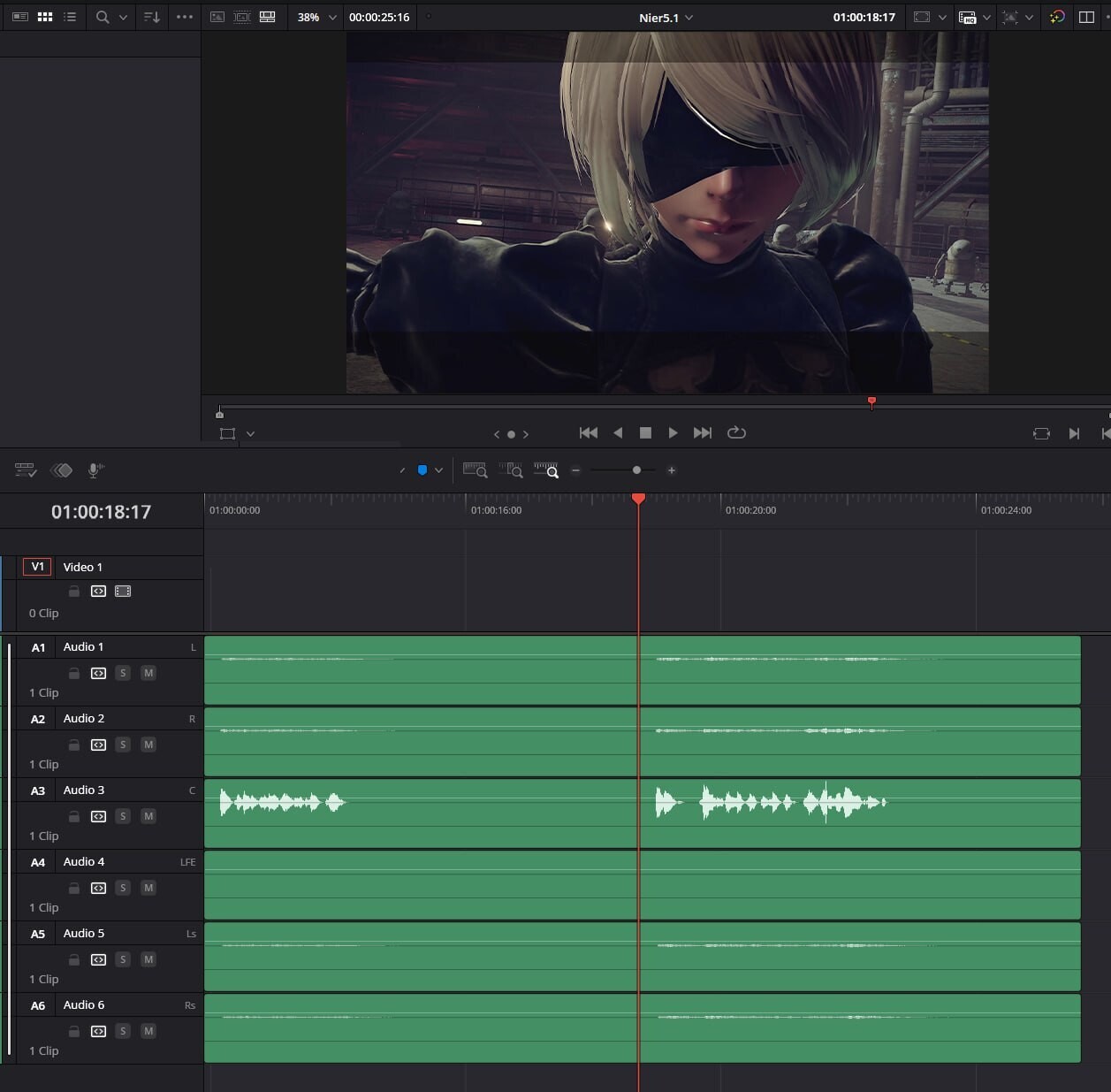
Task: Select the V1 track destination button
Action: [37, 567]
